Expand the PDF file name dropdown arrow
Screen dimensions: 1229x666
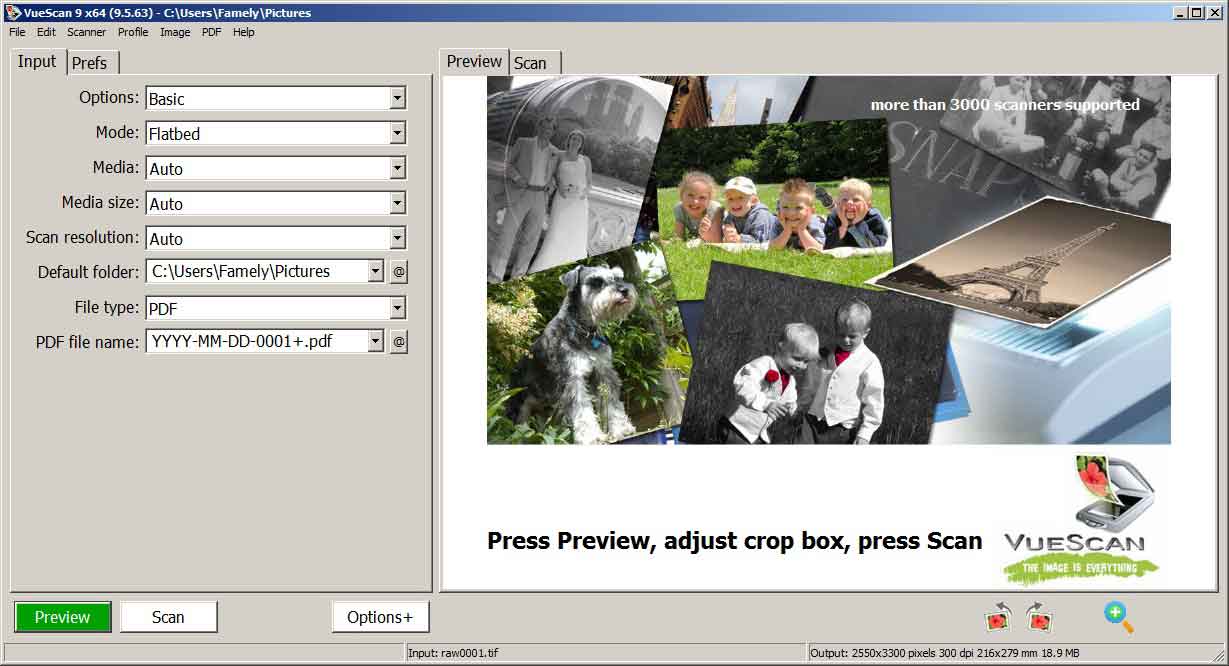375,341
